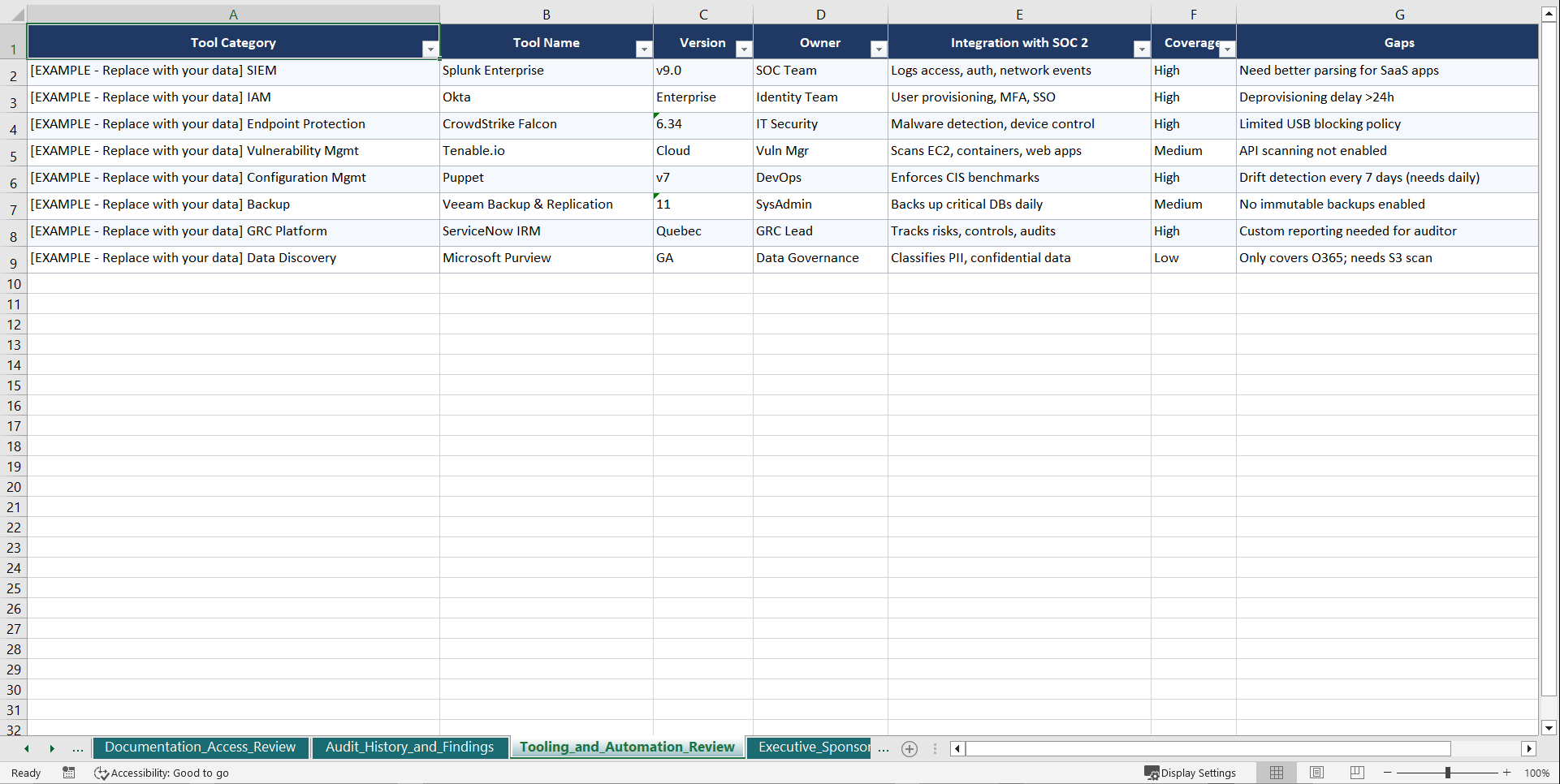Add a new worksheet with the plus button
This screenshot has width=1560, height=784.
coord(909,748)
